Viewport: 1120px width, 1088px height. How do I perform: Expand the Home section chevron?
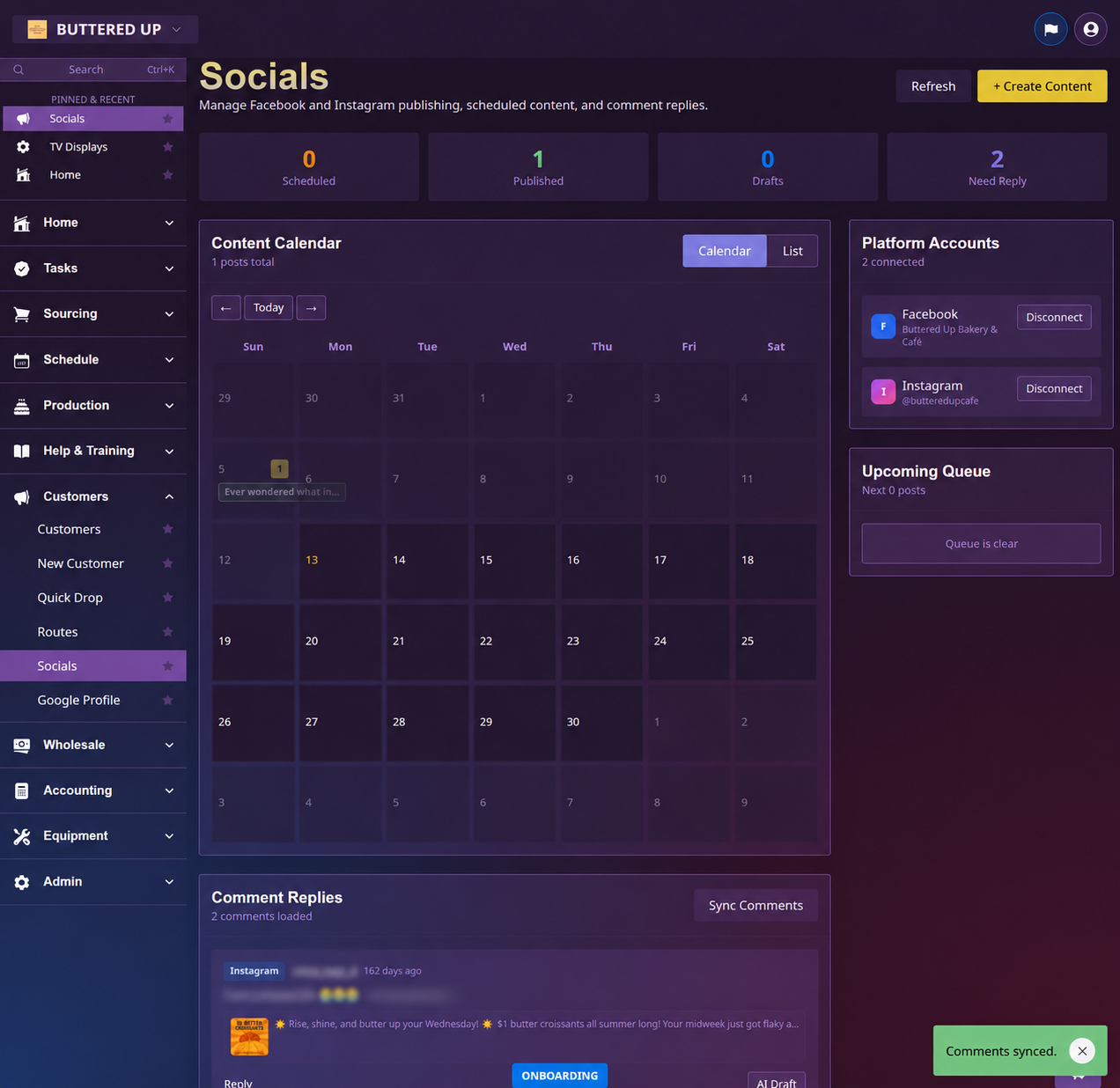click(169, 223)
